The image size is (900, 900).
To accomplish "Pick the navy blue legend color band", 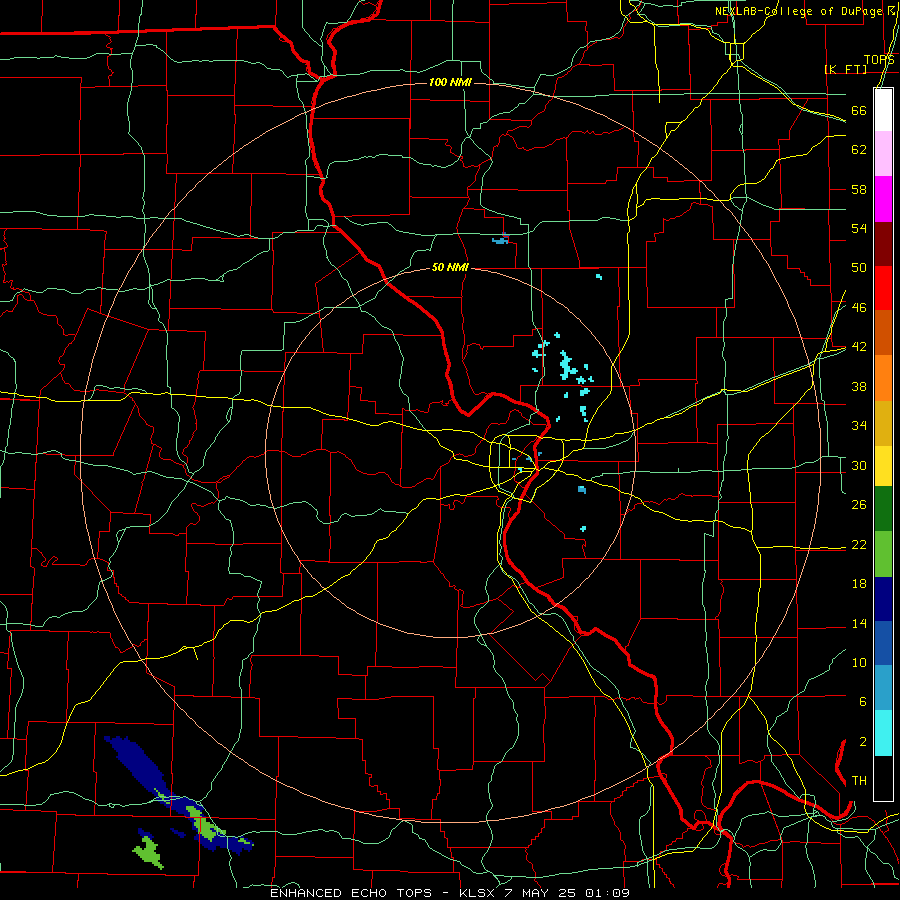I will [x=883, y=599].
